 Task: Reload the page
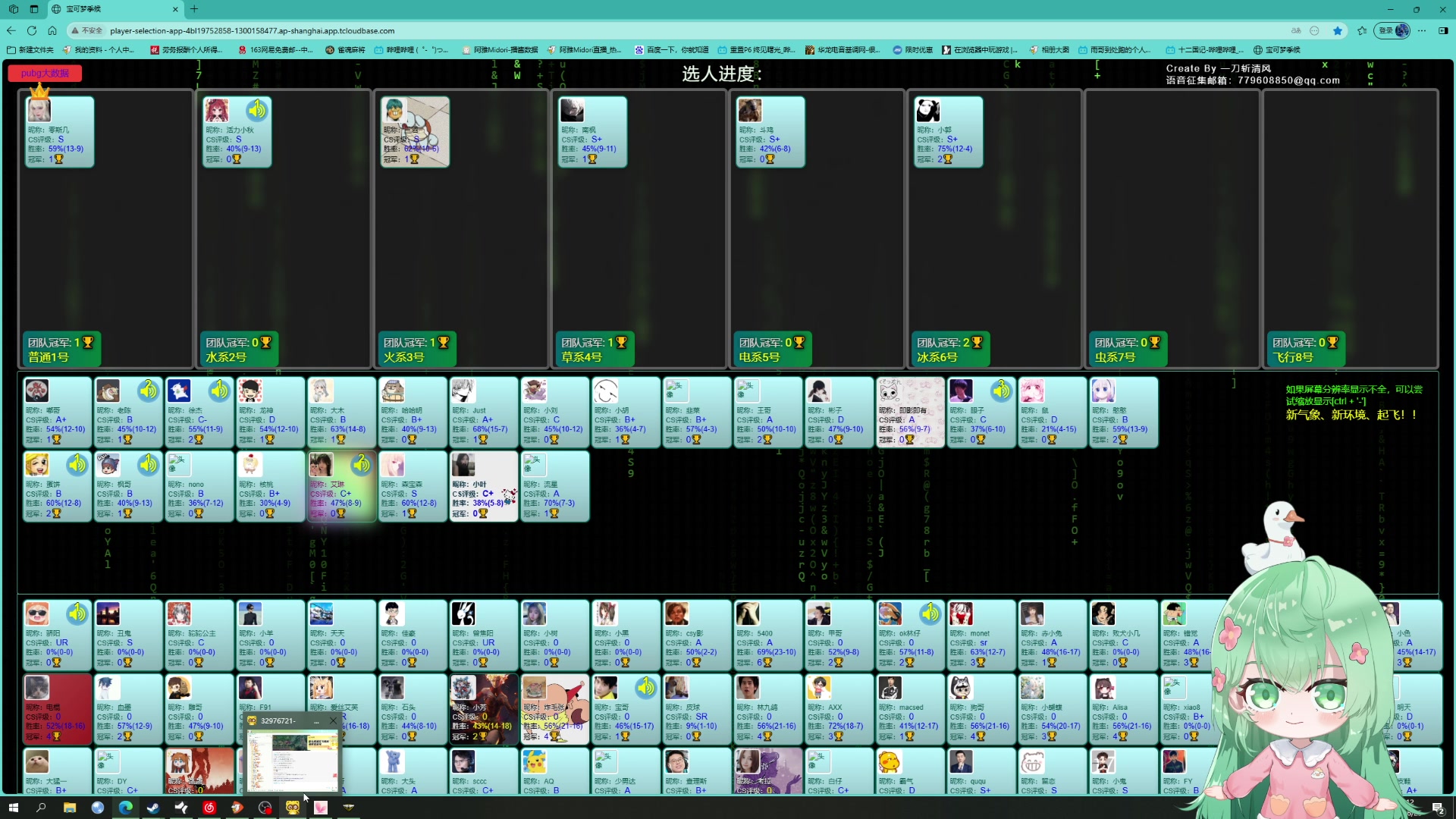[x=32, y=31]
